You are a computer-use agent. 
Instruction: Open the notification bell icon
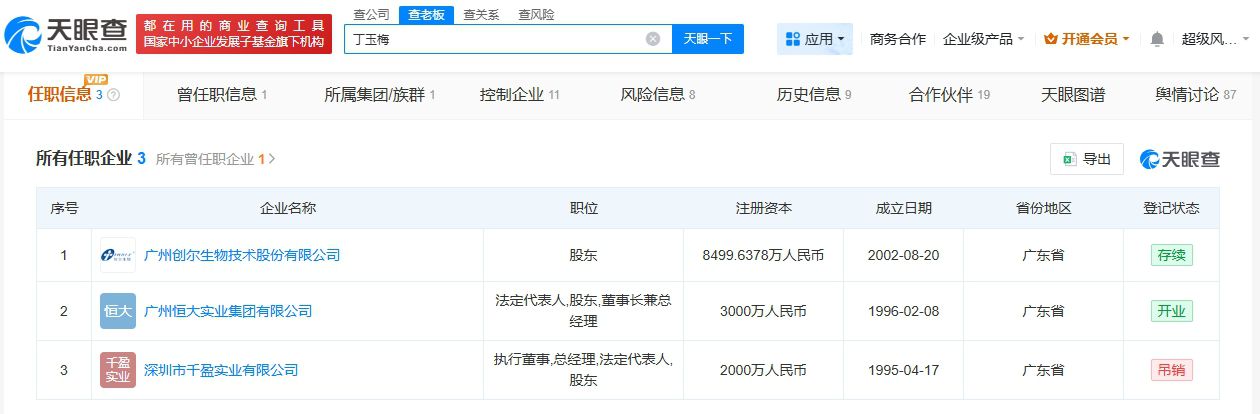tap(1157, 39)
